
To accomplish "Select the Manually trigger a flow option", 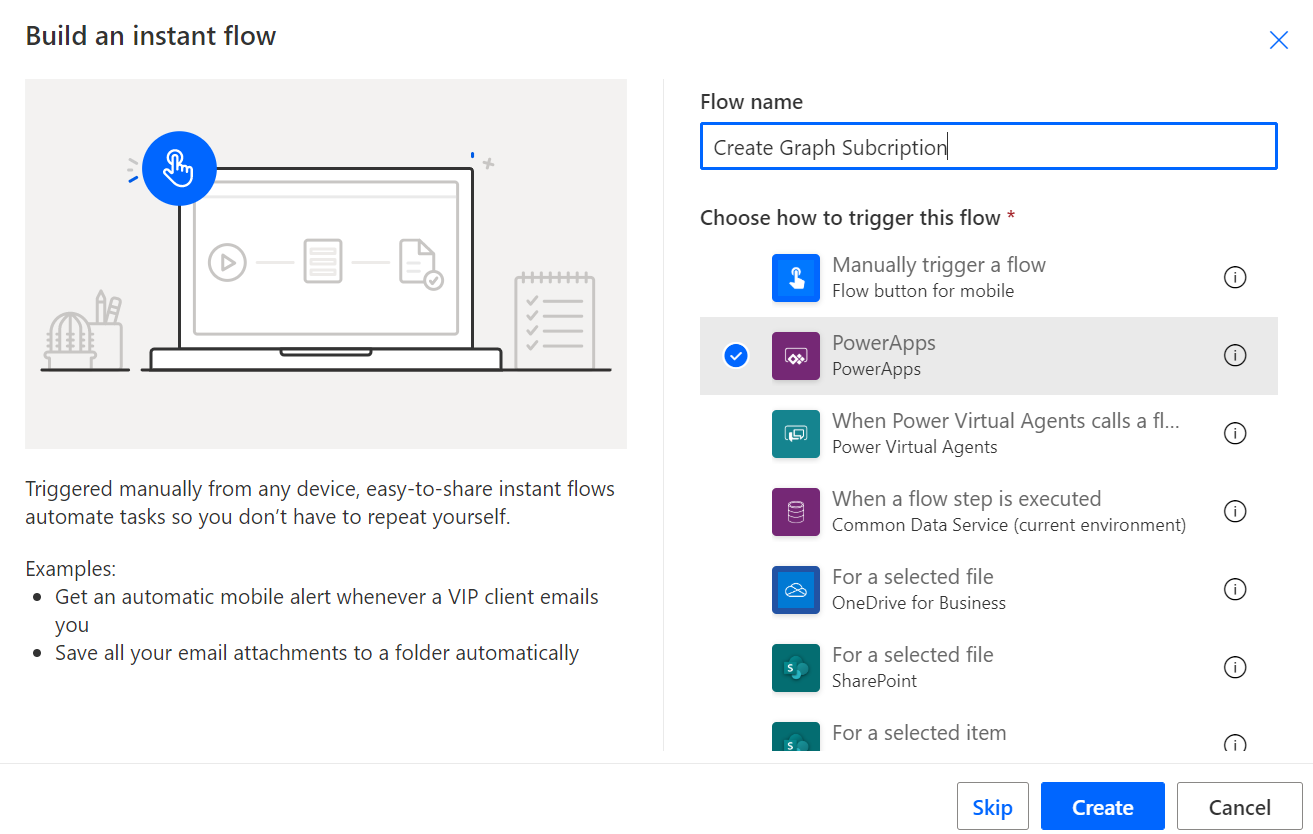I will coord(989,278).
